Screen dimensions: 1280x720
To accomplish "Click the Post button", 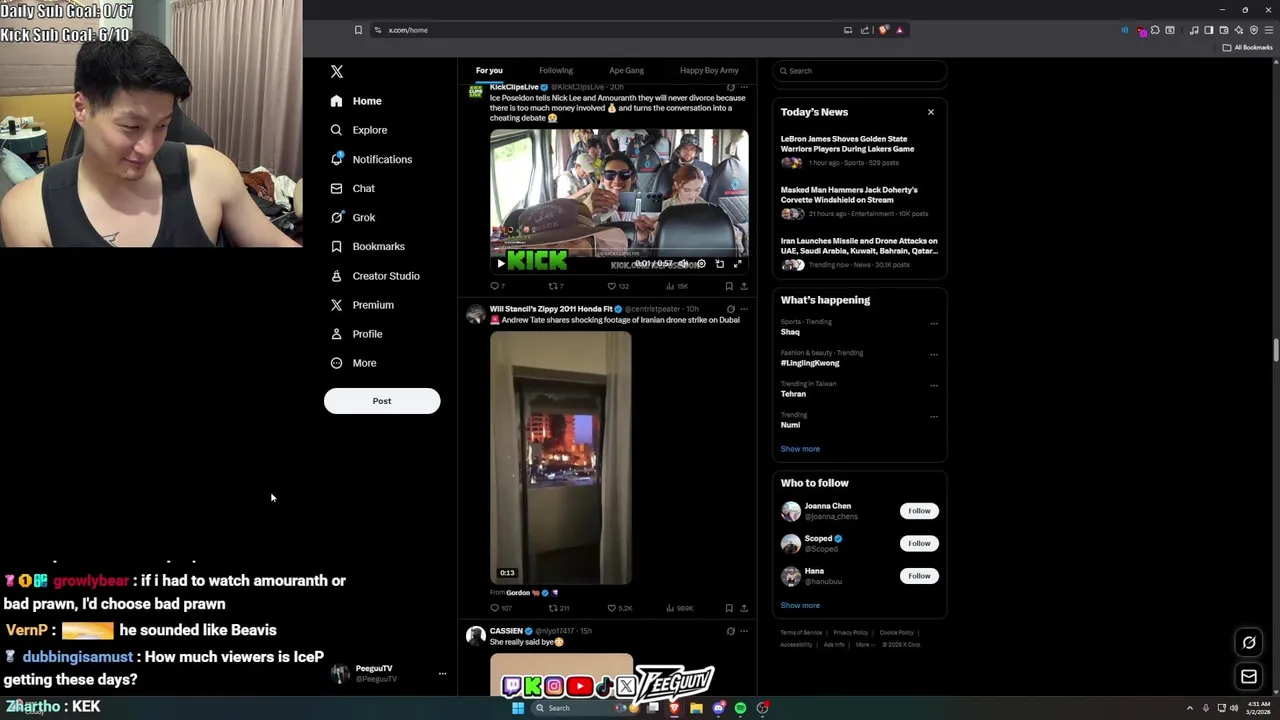I will pos(382,401).
